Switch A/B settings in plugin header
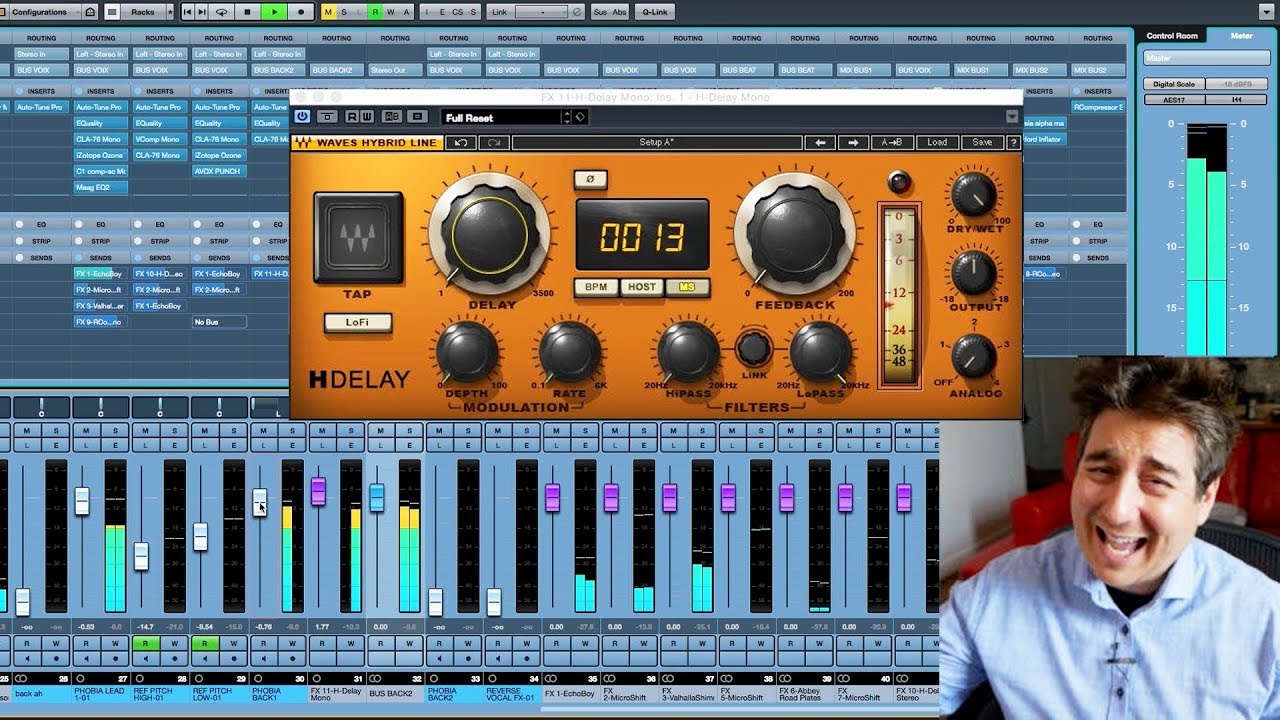 (393, 117)
